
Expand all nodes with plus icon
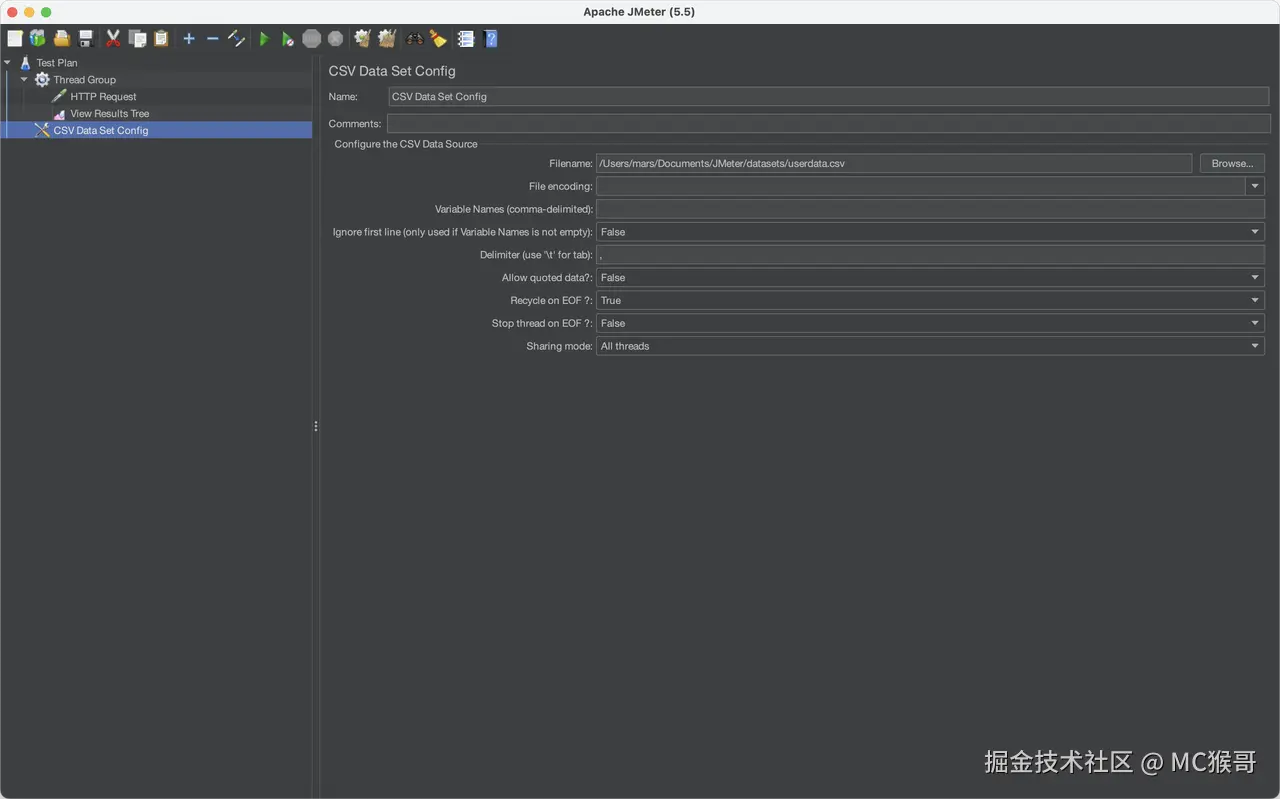click(188, 39)
